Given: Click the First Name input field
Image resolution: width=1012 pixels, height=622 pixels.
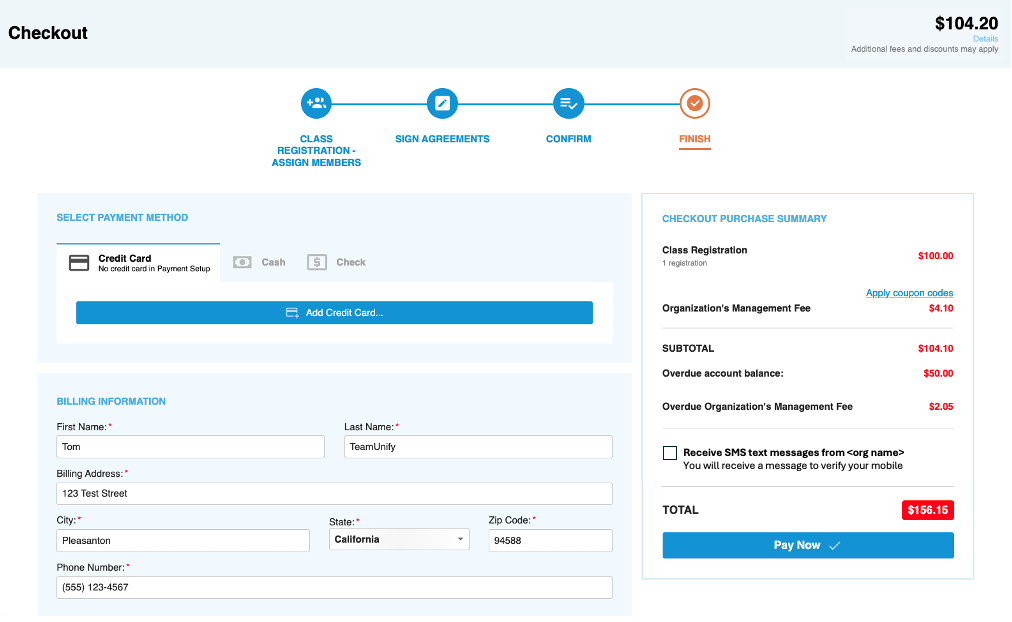Looking at the screenshot, I should 190,447.
